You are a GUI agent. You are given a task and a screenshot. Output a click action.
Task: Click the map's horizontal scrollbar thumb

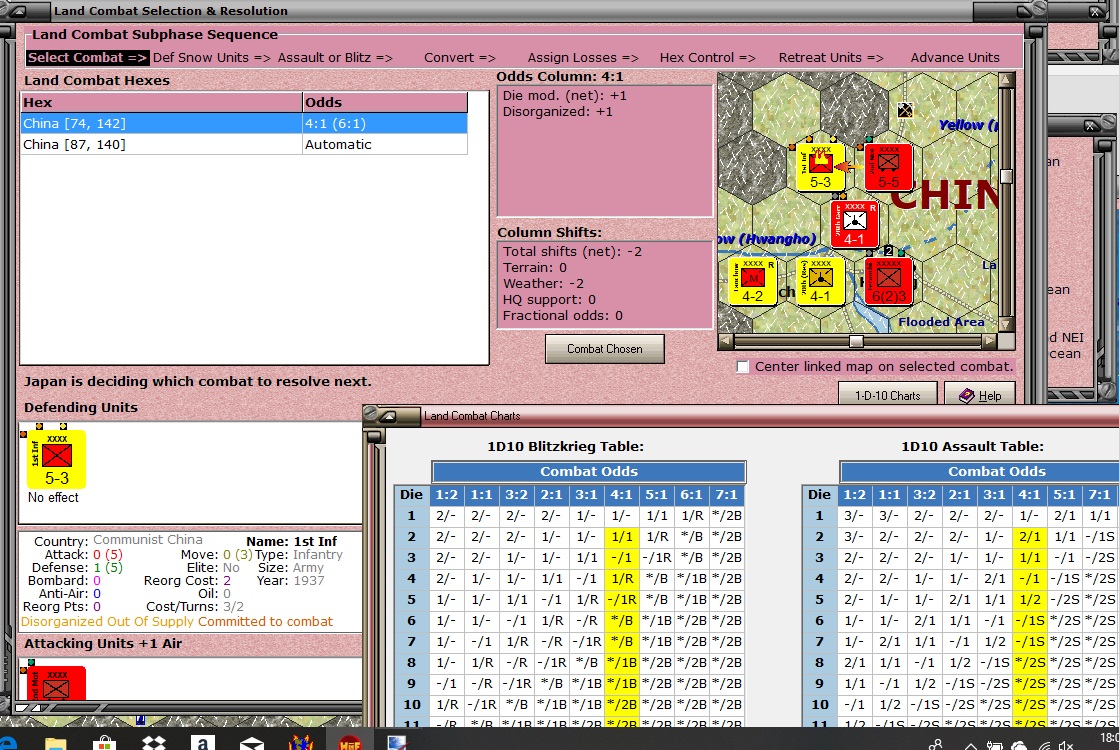856,341
